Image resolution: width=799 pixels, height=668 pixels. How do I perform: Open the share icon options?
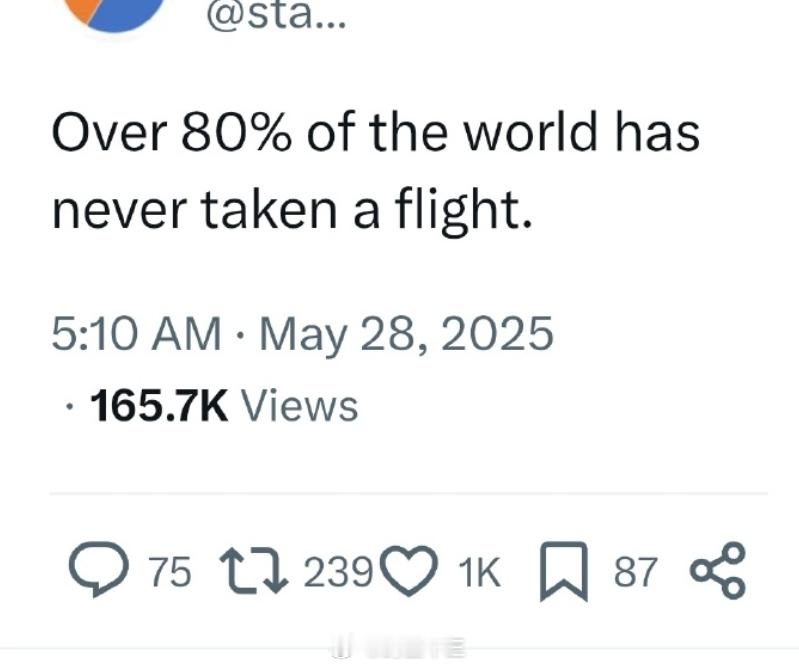tap(718, 570)
